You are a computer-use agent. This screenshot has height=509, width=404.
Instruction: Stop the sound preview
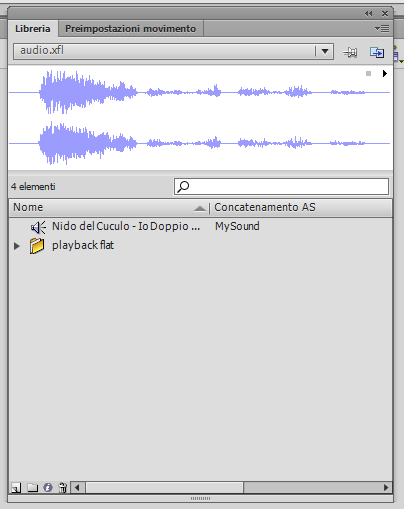368,73
